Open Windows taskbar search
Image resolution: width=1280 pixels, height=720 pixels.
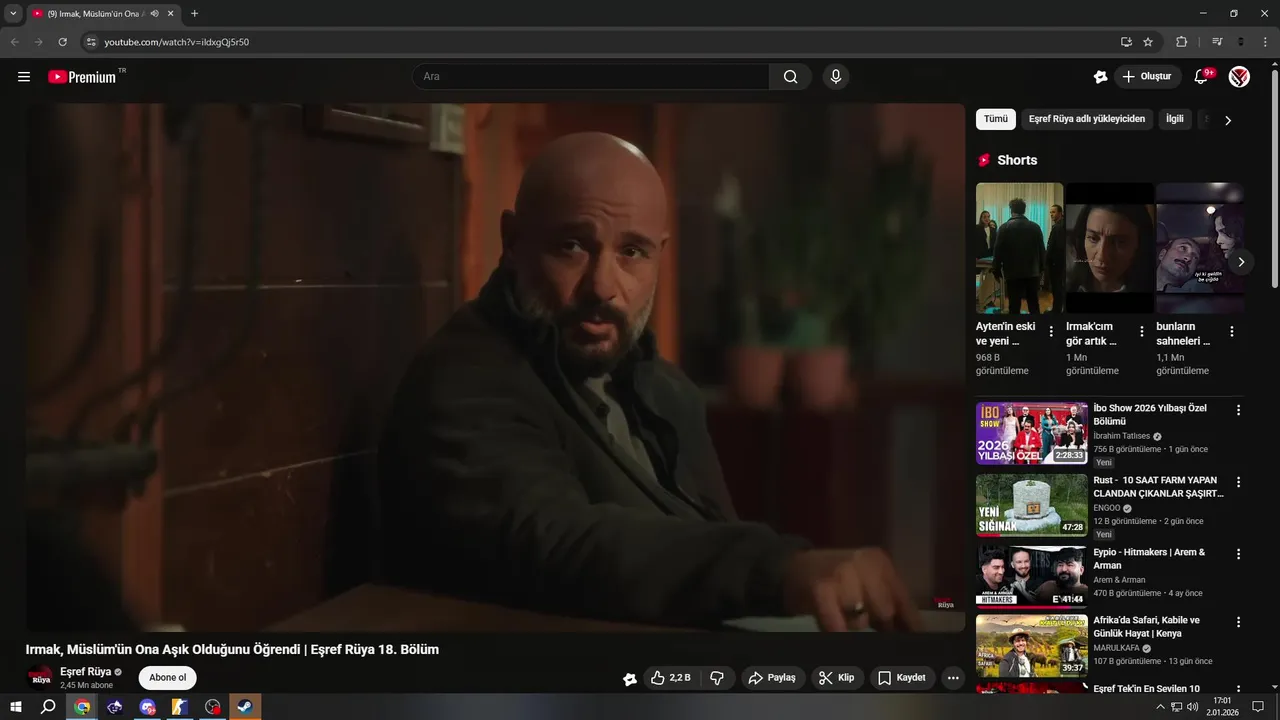coord(48,707)
